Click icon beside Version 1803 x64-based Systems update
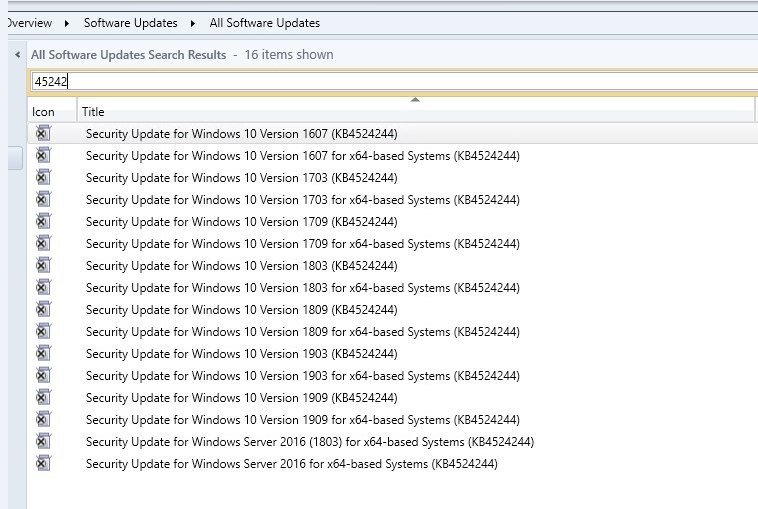 point(43,287)
